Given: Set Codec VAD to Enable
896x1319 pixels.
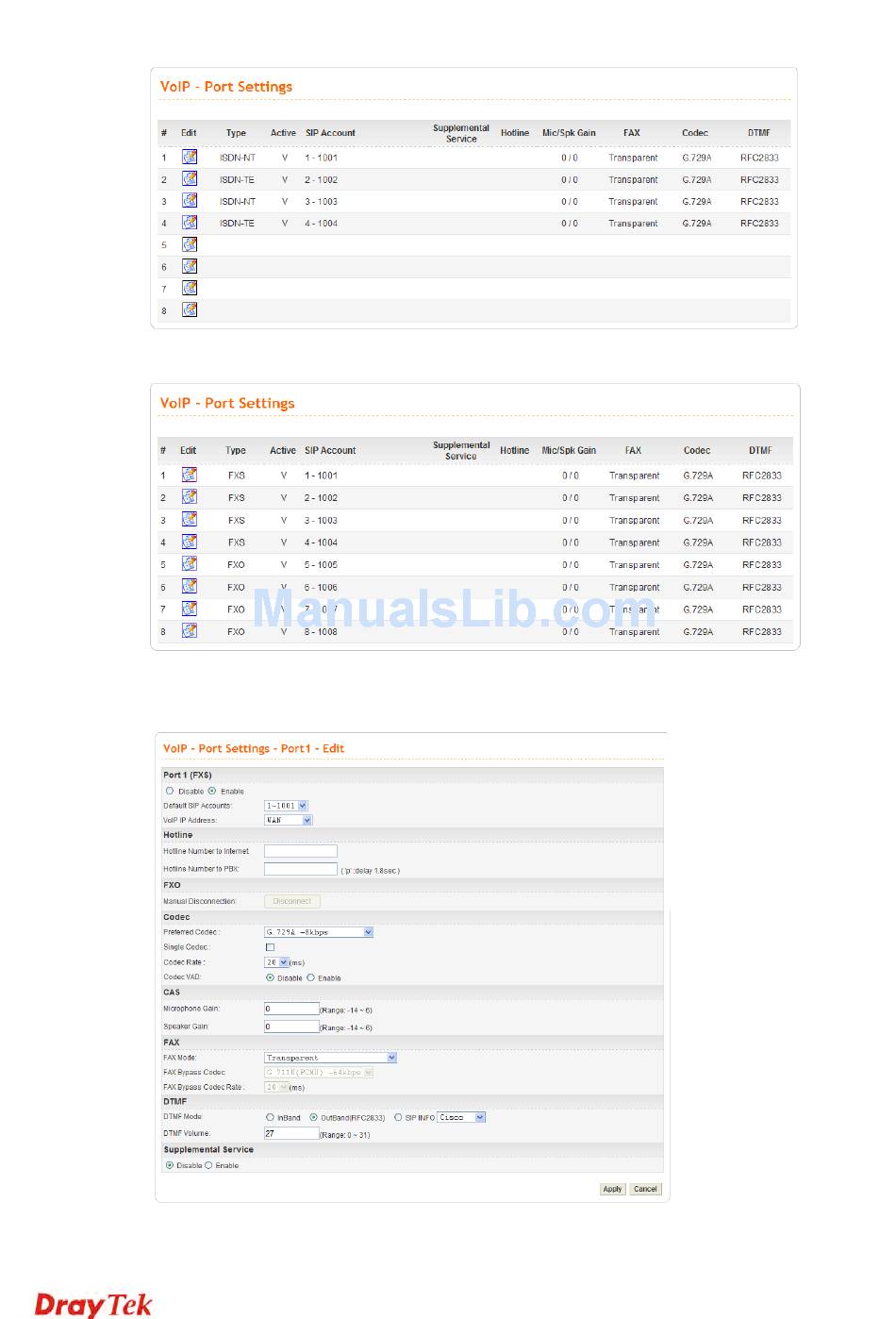Looking at the screenshot, I should click(x=310, y=977).
